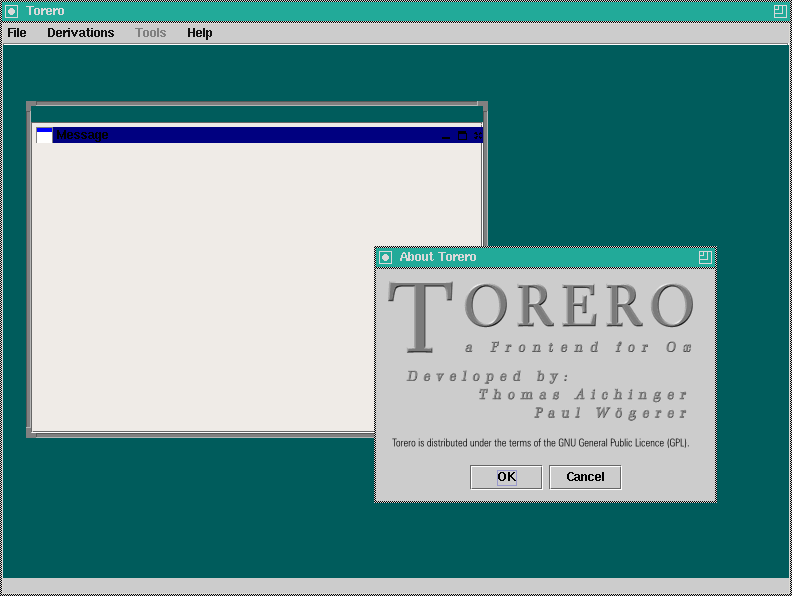This screenshot has width=792, height=596.
Task: Click the main Torero window title bar text
Action: click(46, 11)
